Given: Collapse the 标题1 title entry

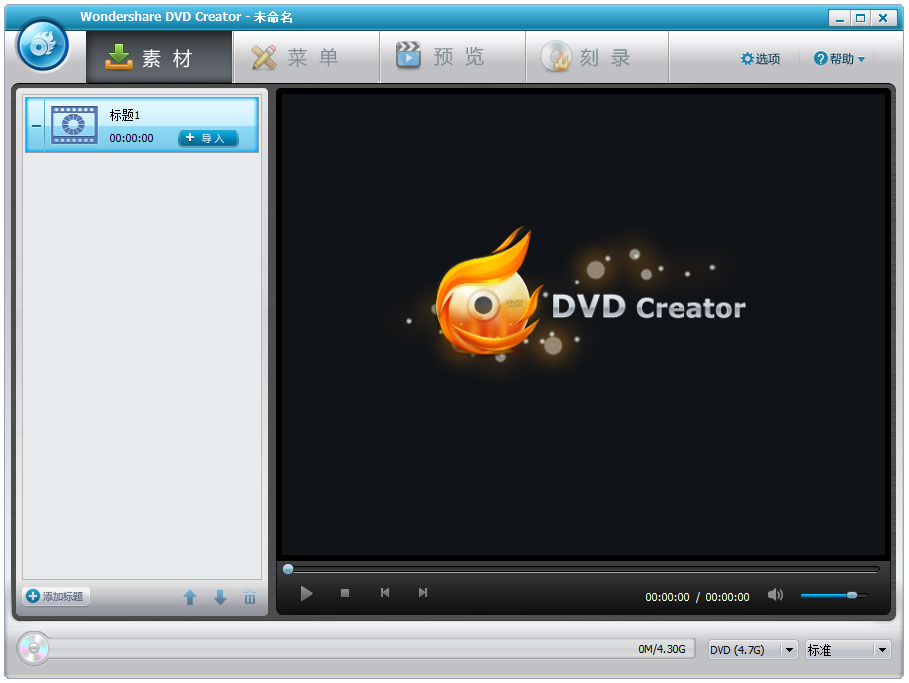Looking at the screenshot, I should 36,126.
